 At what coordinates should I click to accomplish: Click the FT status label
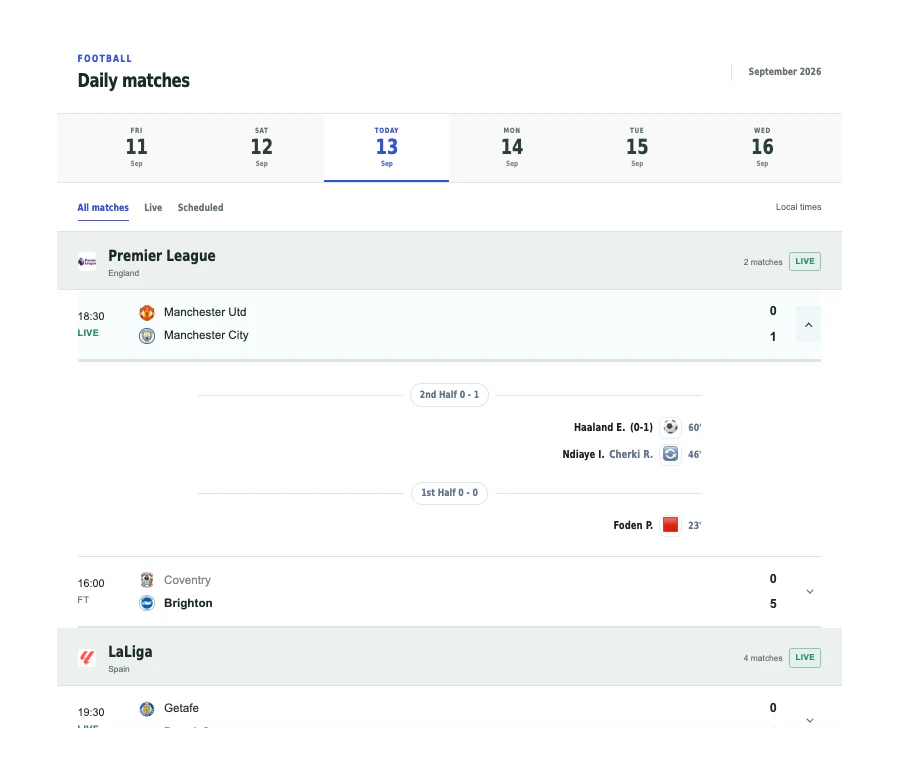coord(83,600)
